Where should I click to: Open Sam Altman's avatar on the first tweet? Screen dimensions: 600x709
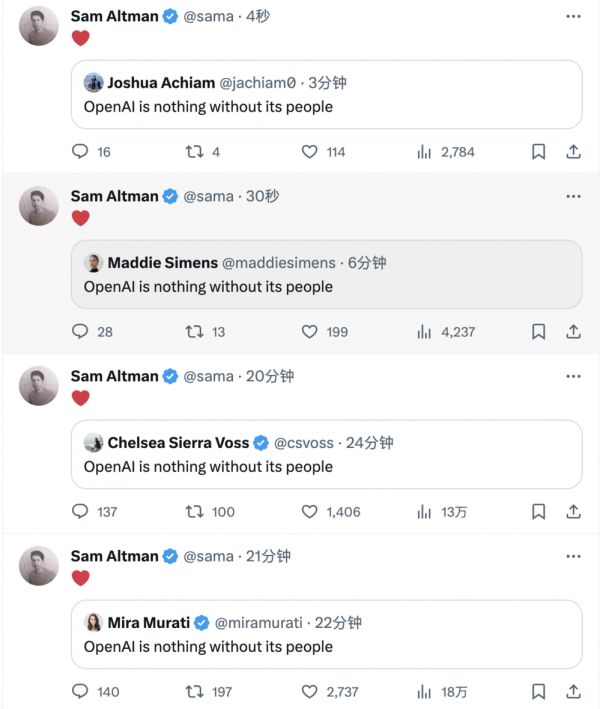pyautogui.click(x=39, y=26)
